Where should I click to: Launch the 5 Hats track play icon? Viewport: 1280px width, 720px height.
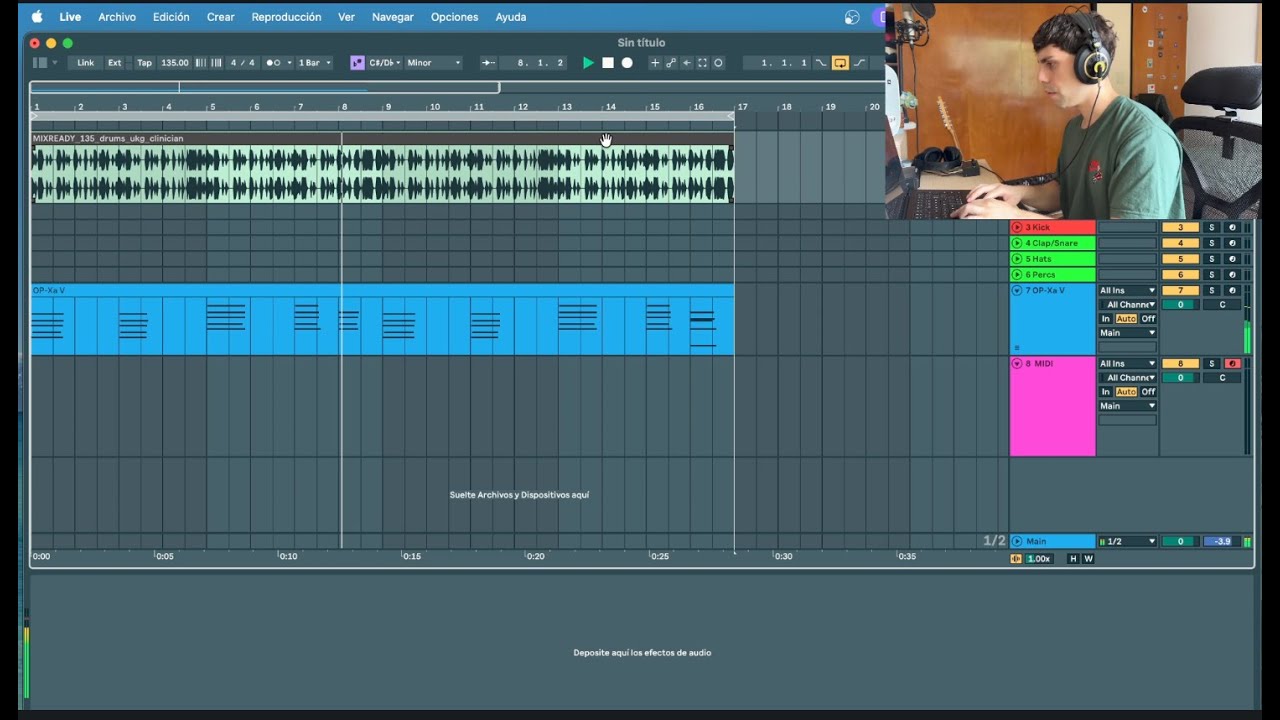1017,259
